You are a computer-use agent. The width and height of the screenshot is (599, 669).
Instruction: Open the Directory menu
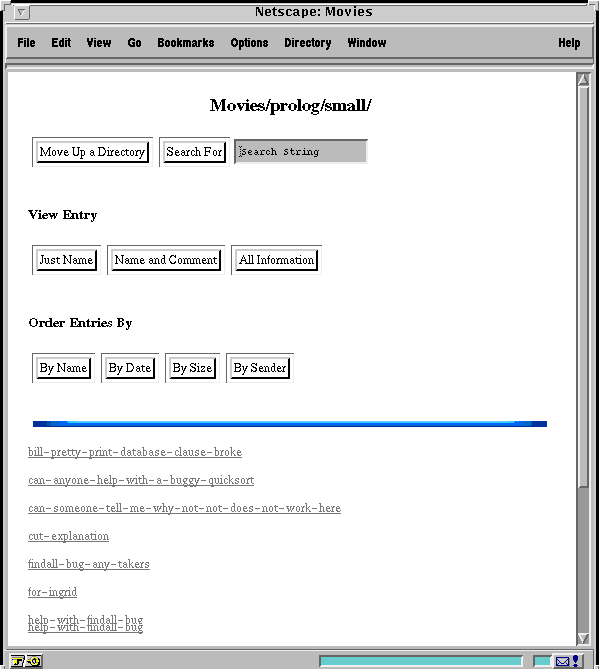tap(308, 43)
